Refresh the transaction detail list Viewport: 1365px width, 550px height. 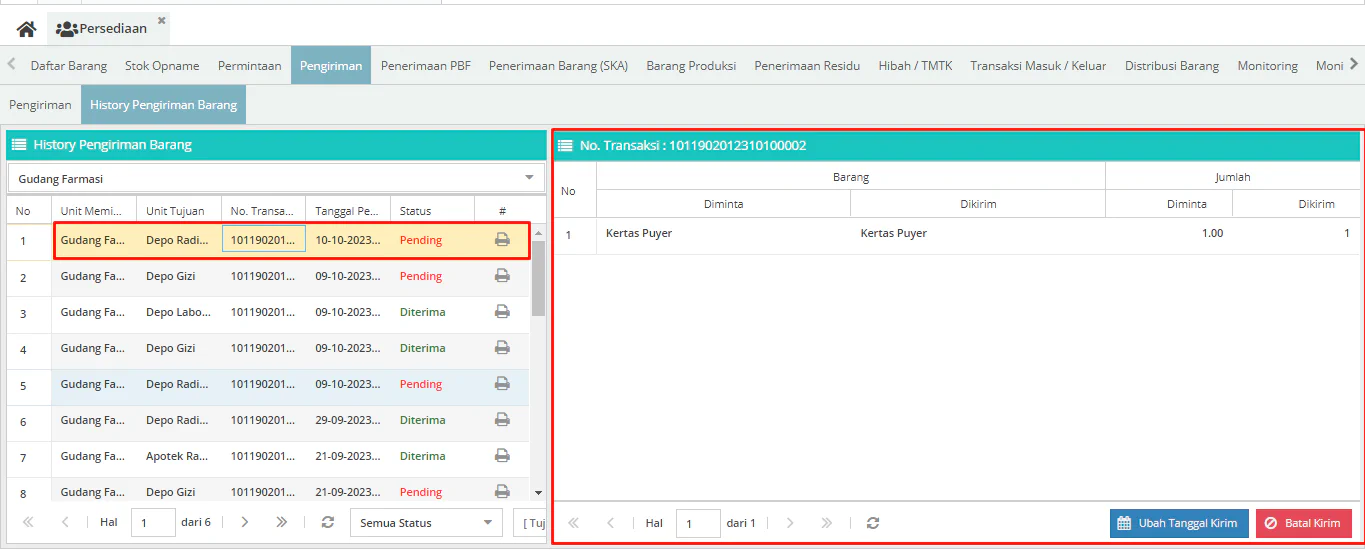(x=873, y=523)
